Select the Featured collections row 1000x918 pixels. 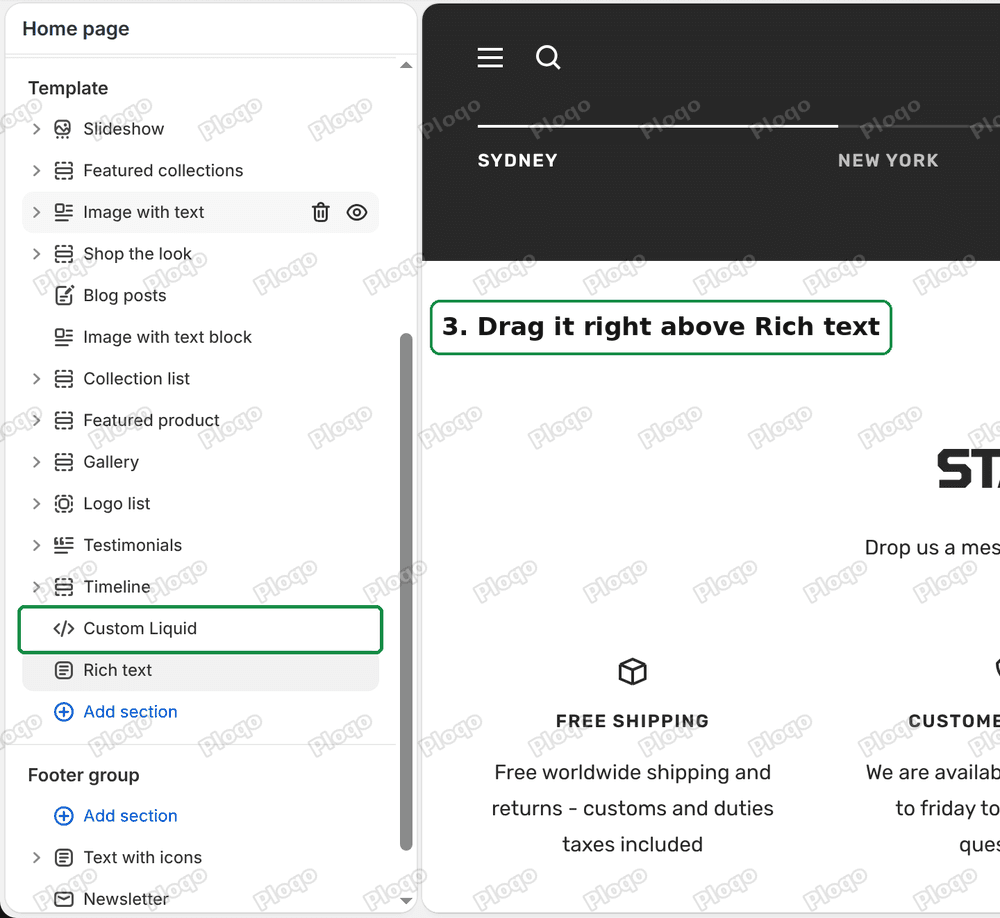pos(200,170)
